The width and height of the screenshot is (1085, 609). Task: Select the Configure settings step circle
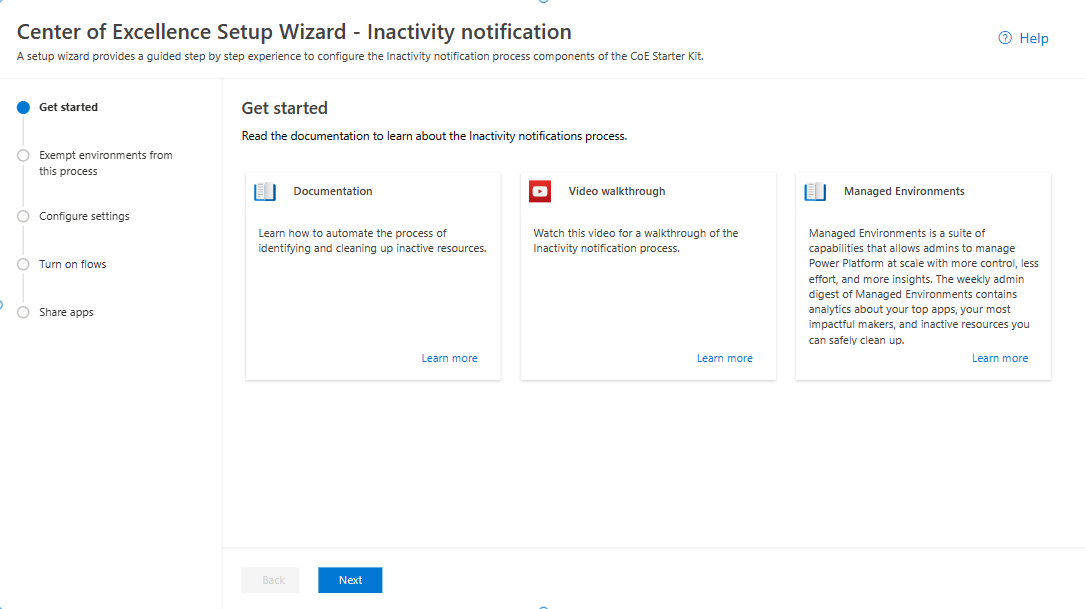point(24,216)
